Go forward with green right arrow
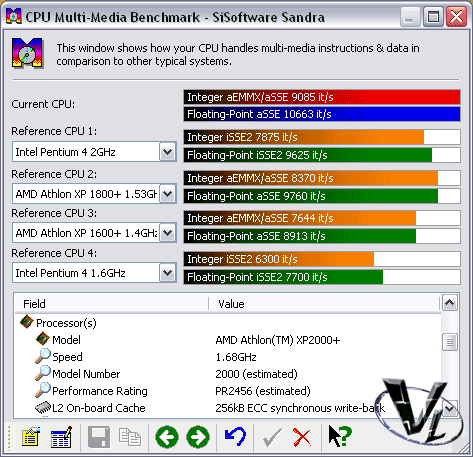 (x=198, y=437)
